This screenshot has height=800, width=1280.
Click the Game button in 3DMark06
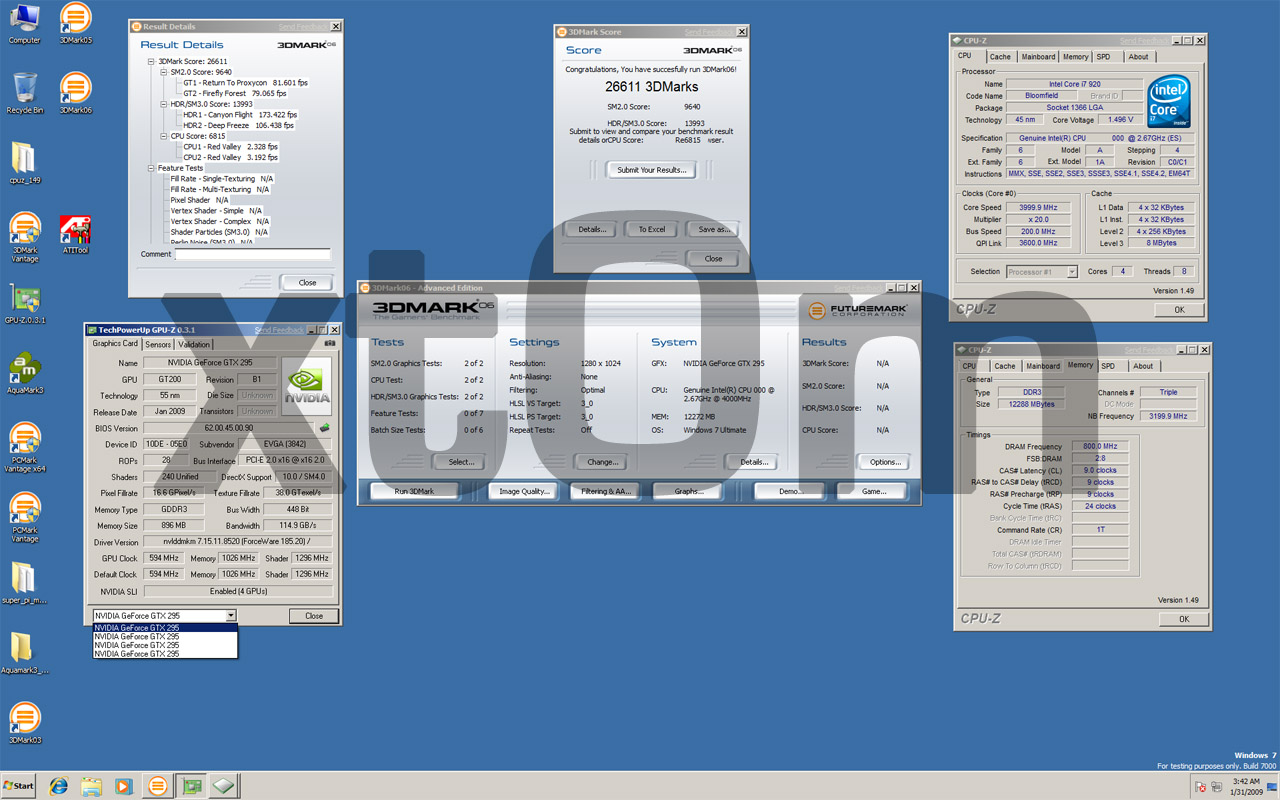pos(874,491)
